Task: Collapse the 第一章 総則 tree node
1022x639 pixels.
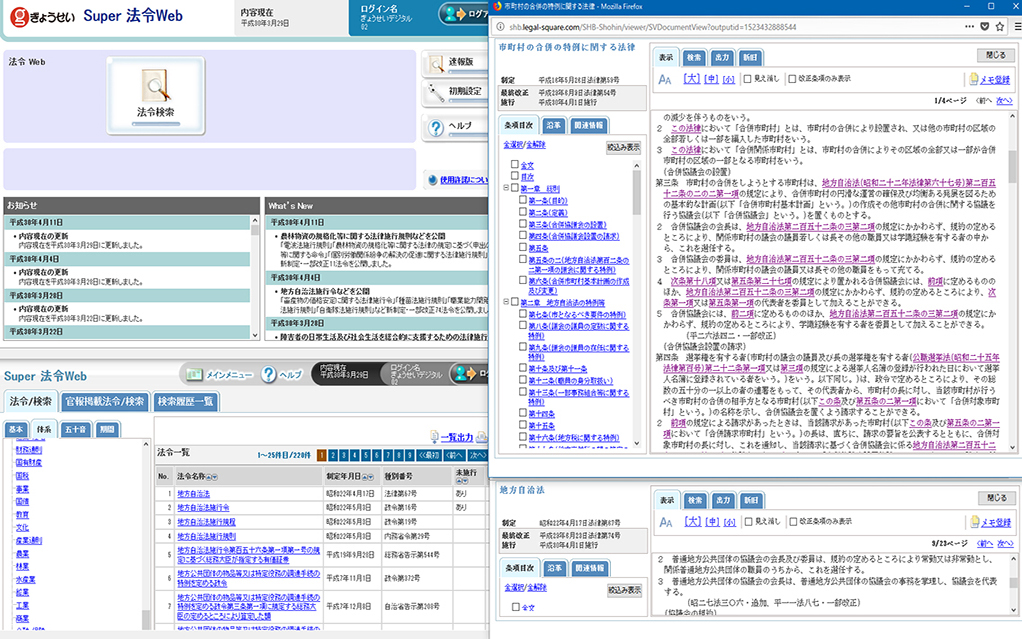Action: 506,188
